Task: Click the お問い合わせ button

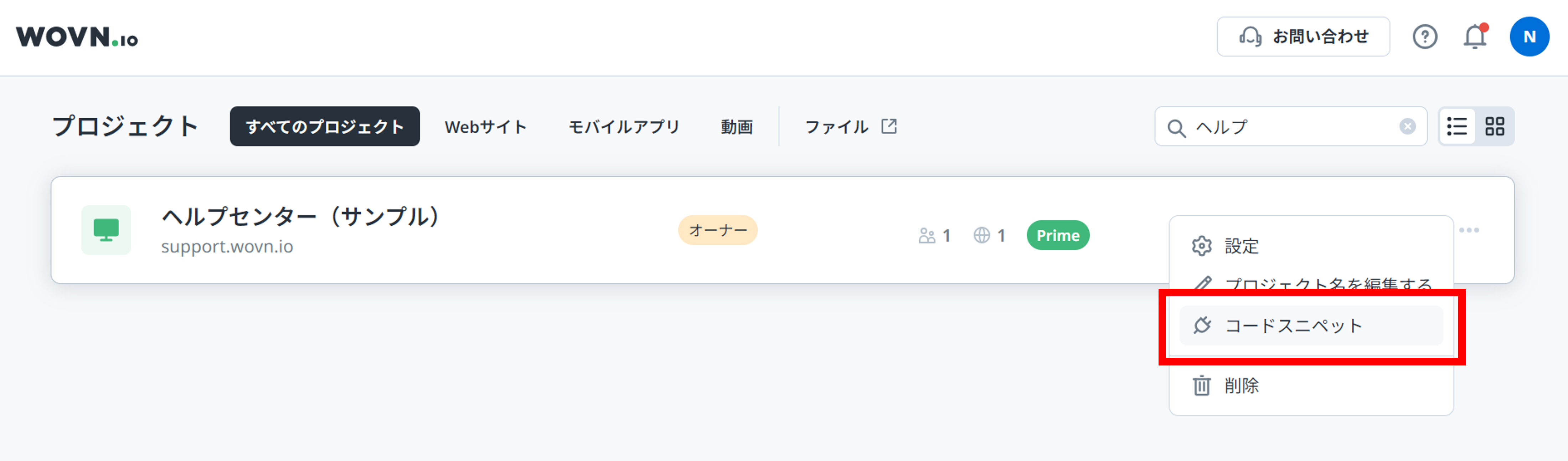Action: coord(1303,36)
